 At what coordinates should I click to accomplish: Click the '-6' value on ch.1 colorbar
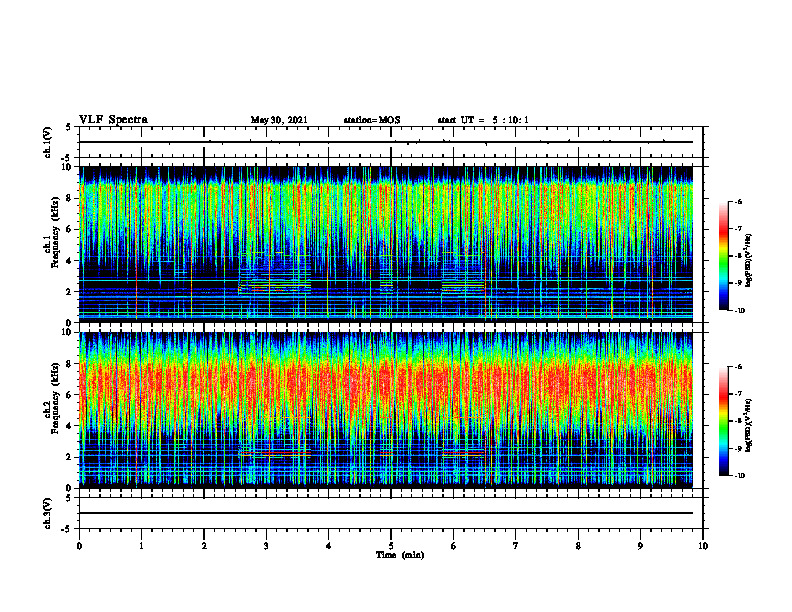738,201
